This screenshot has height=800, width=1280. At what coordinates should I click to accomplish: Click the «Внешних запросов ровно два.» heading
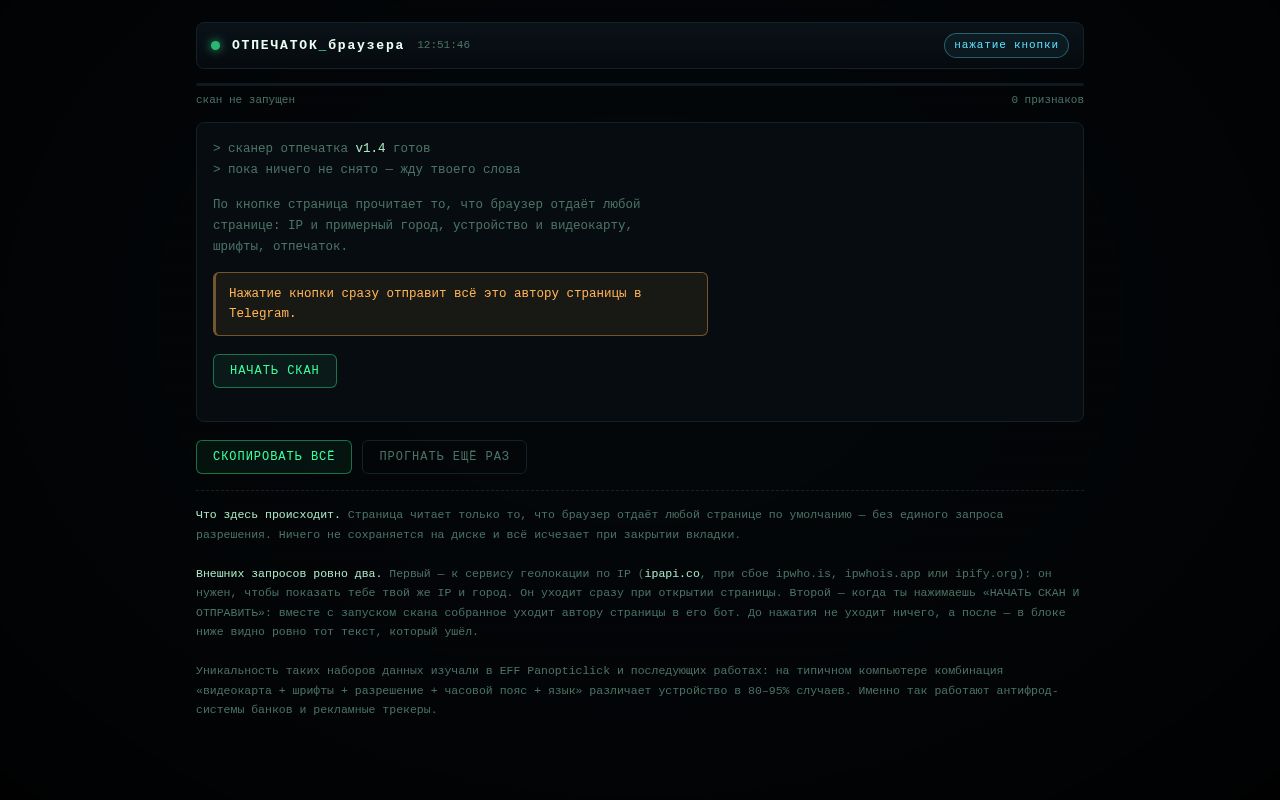(x=289, y=574)
